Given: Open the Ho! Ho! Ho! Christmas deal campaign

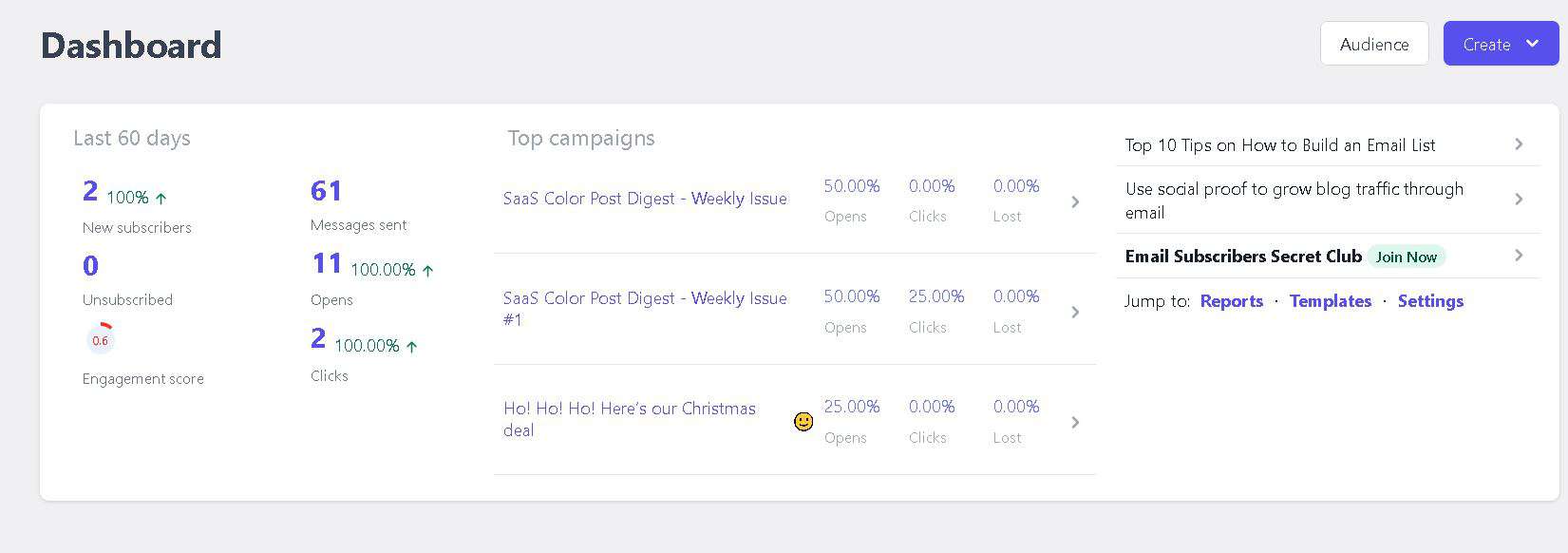Looking at the screenshot, I should point(630,419).
